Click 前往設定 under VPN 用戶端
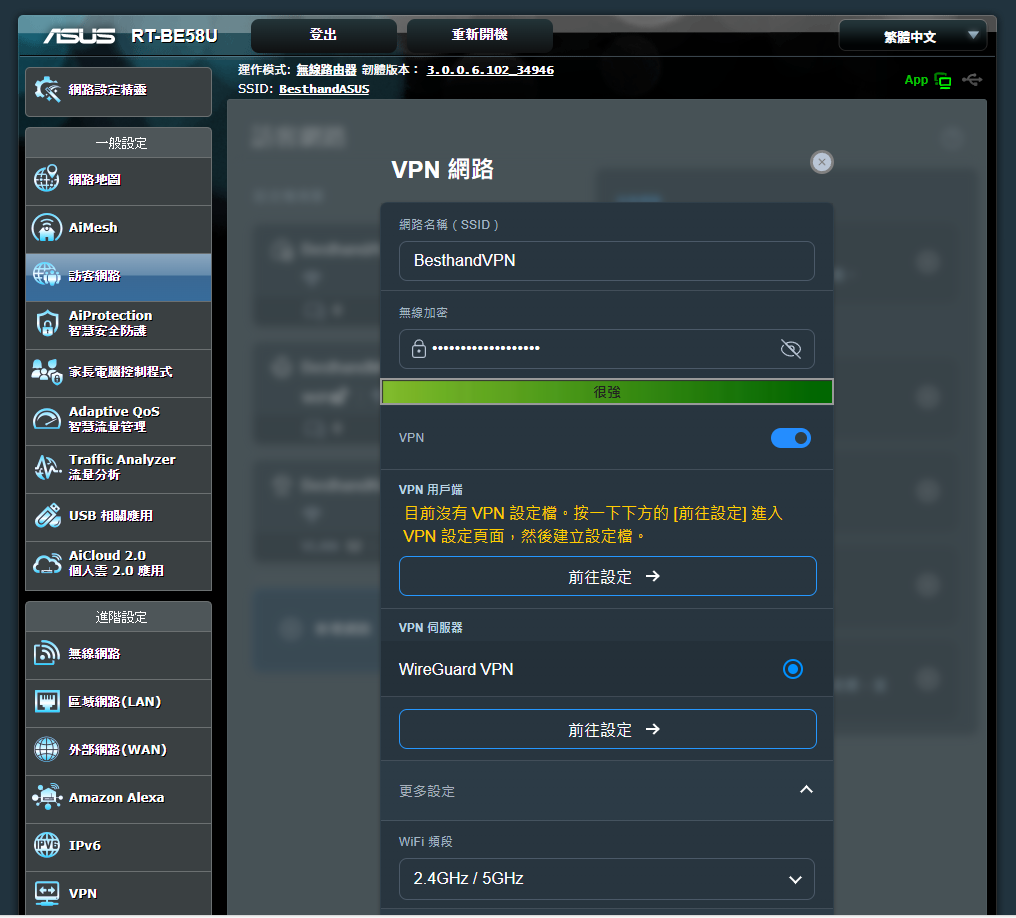The height and width of the screenshot is (918, 1016). [x=607, y=577]
